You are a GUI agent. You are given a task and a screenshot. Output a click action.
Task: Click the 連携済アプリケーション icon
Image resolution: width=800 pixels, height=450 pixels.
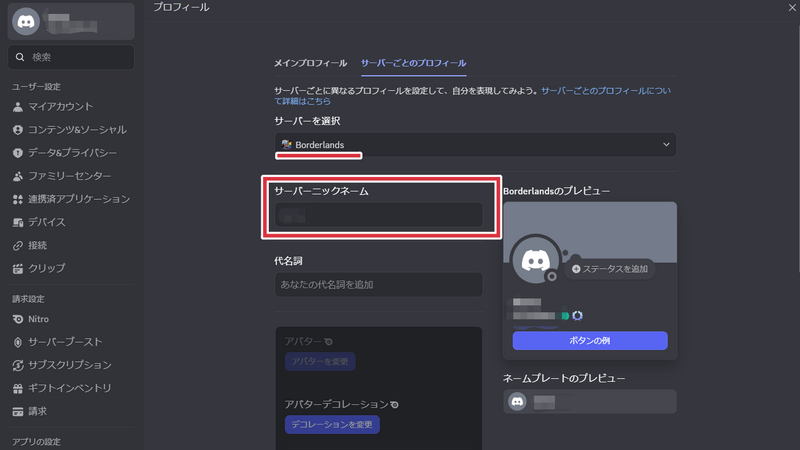[18, 199]
